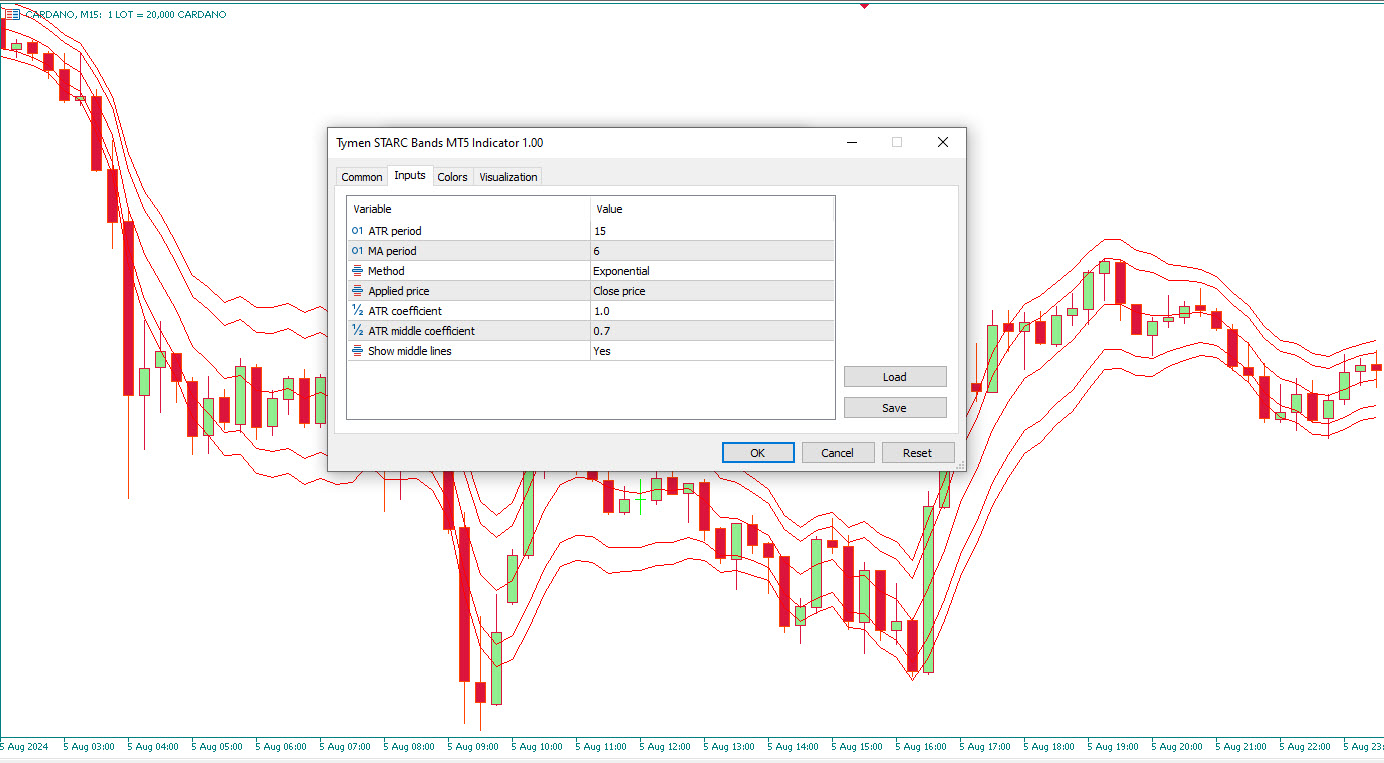This screenshot has height=763, width=1384.
Task: Select the "ATR period" variable name
Action: coord(395,231)
